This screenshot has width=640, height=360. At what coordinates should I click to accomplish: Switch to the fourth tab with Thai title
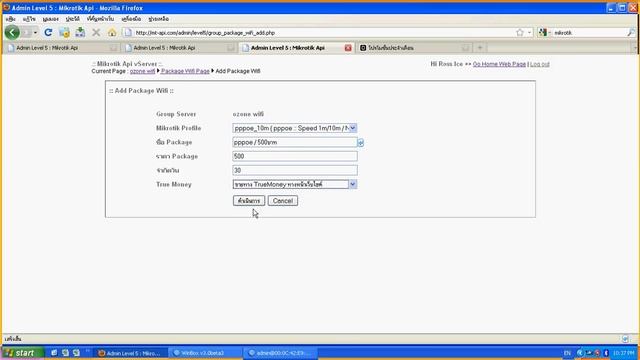click(x=413, y=48)
